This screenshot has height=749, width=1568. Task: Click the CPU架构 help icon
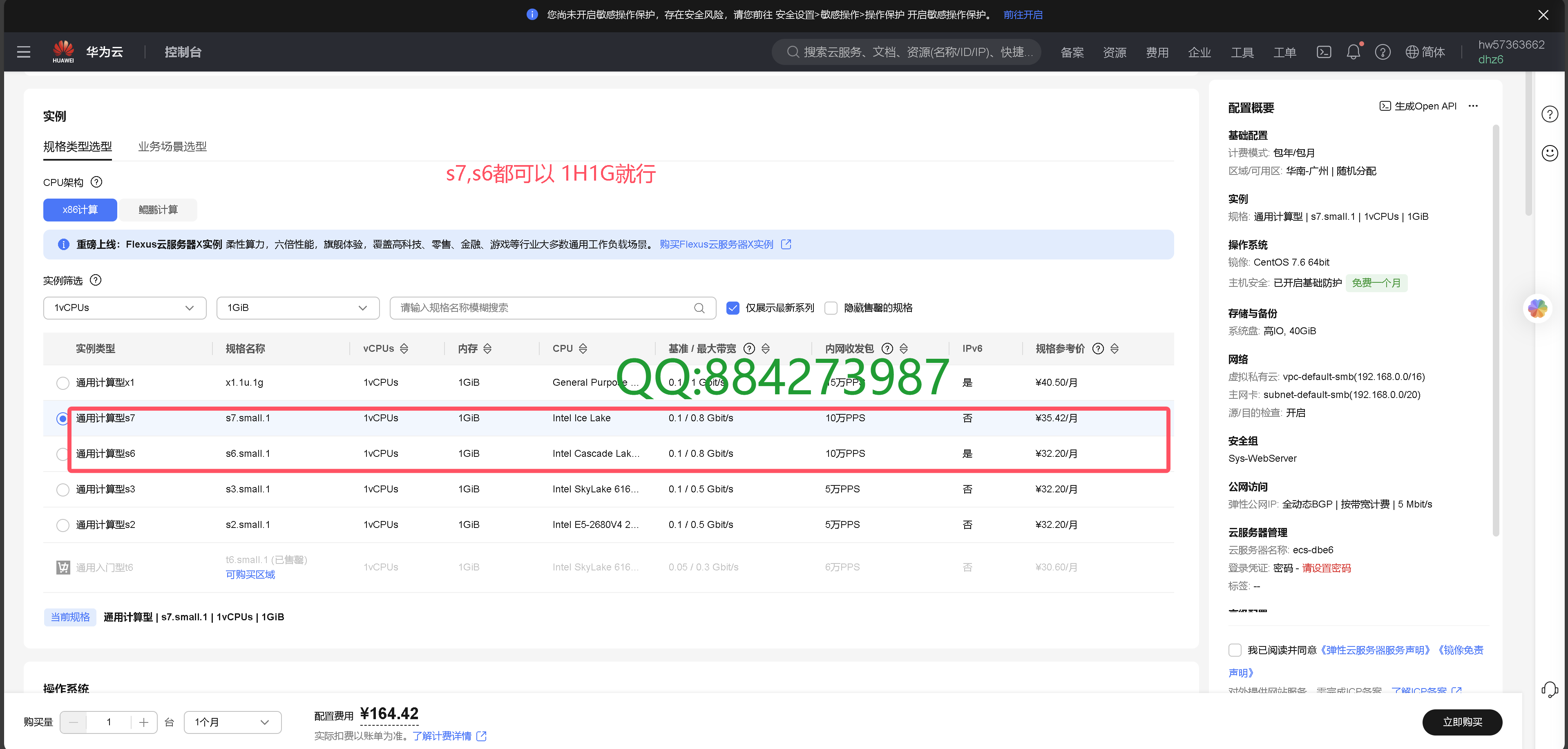click(x=96, y=182)
